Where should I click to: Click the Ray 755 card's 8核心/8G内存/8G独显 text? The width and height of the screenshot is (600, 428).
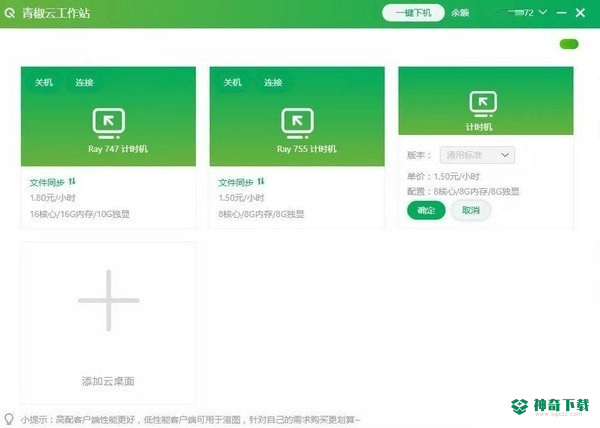tap(261, 214)
